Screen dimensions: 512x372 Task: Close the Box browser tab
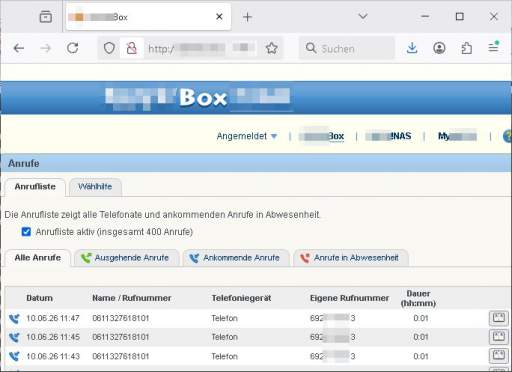pos(219,16)
